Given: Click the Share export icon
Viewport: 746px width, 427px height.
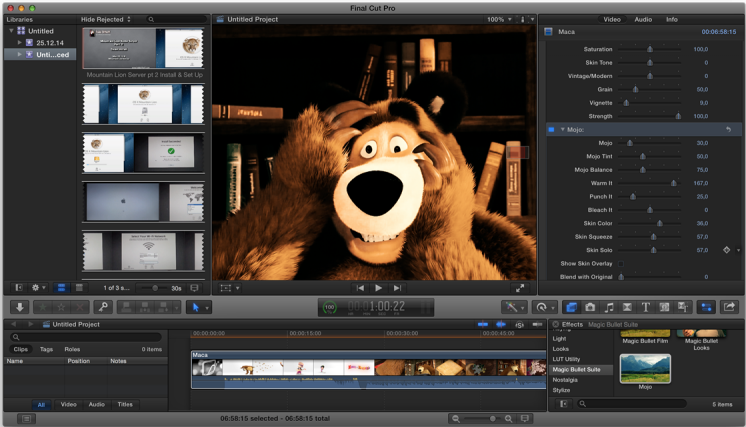Looking at the screenshot, I should tap(729, 307).
